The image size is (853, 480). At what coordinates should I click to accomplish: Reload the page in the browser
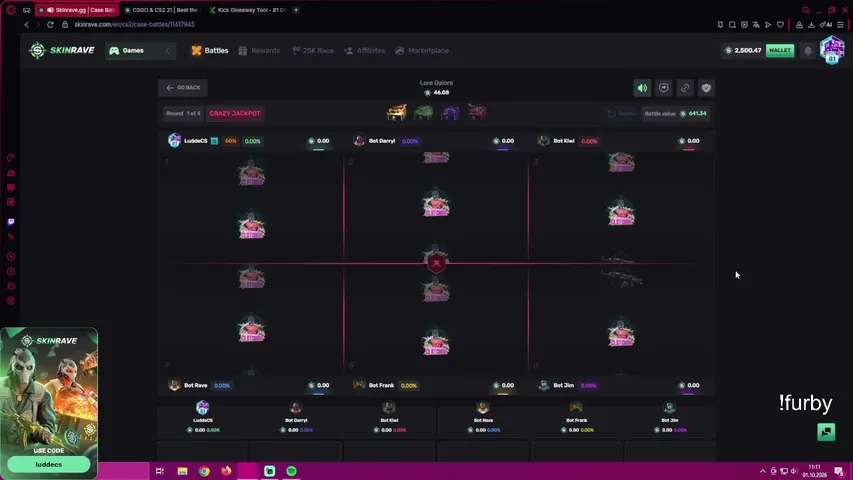coord(50,24)
